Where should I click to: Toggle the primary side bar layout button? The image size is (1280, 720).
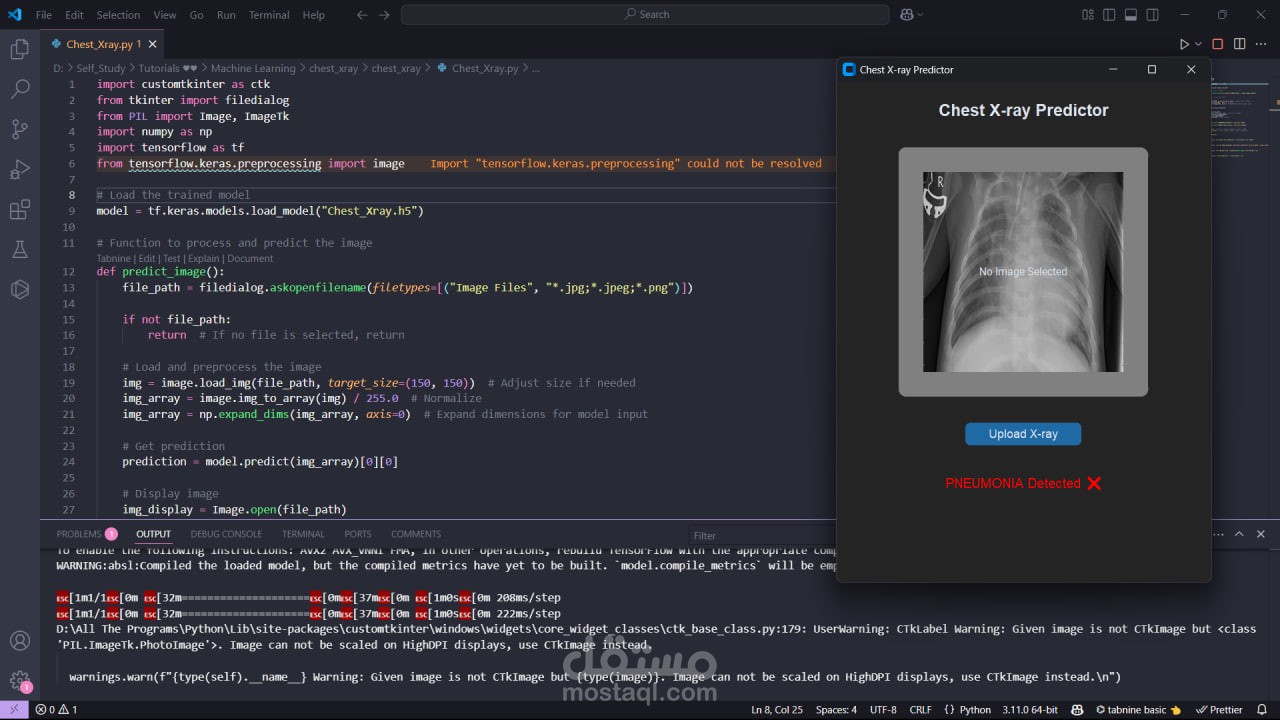[x=1109, y=15]
